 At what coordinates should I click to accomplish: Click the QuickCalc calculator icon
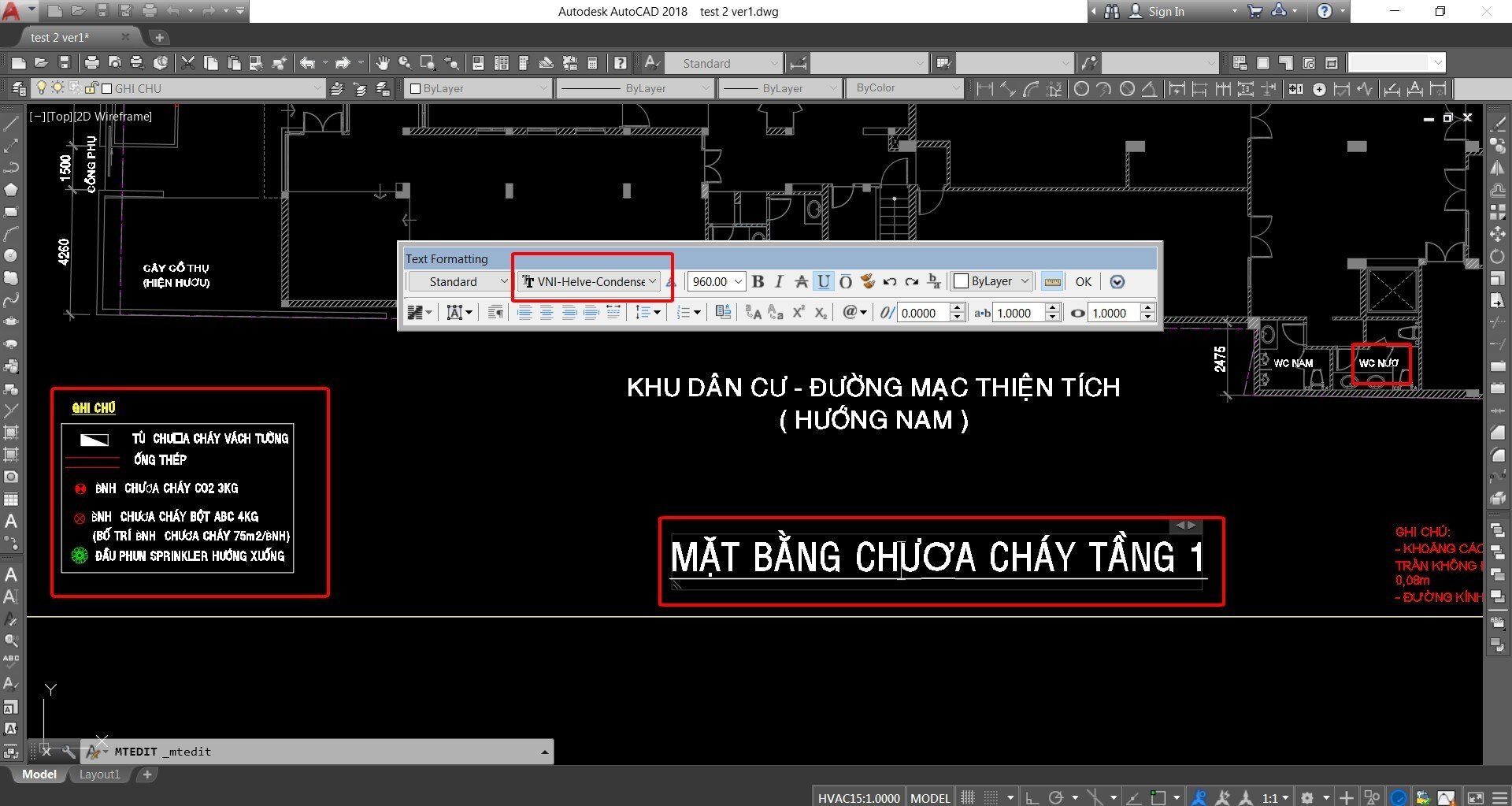pos(592,63)
